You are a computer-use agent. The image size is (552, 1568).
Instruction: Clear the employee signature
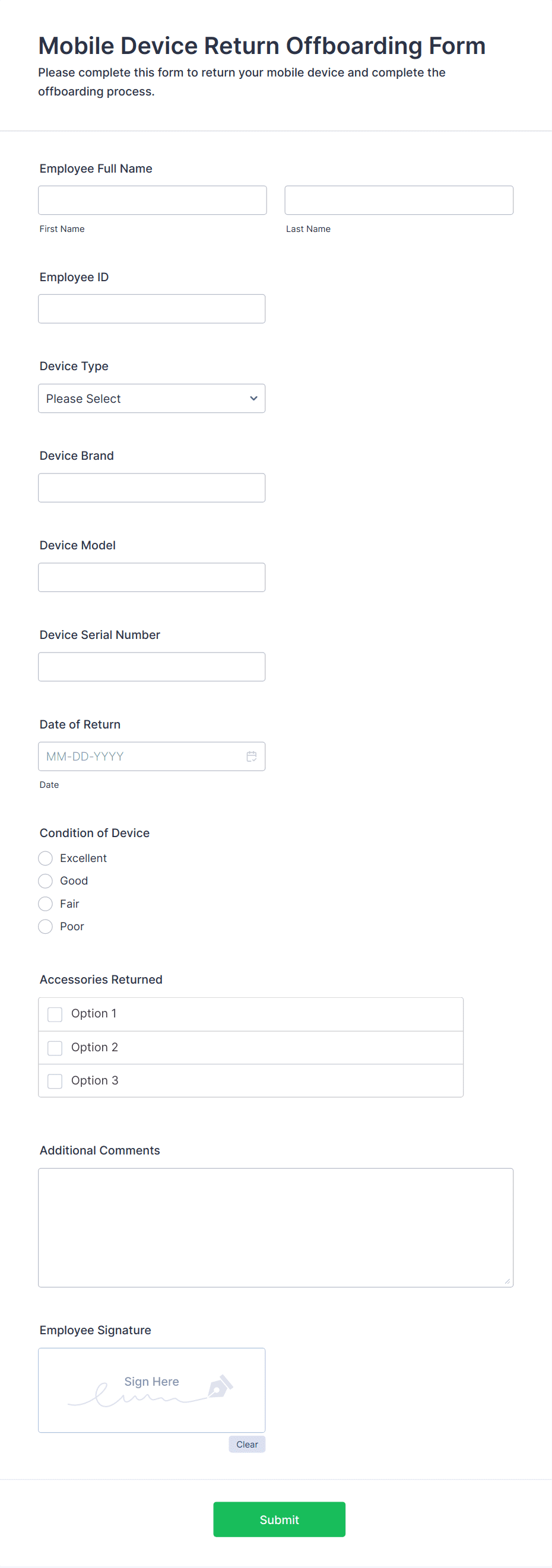point(247,1444)
